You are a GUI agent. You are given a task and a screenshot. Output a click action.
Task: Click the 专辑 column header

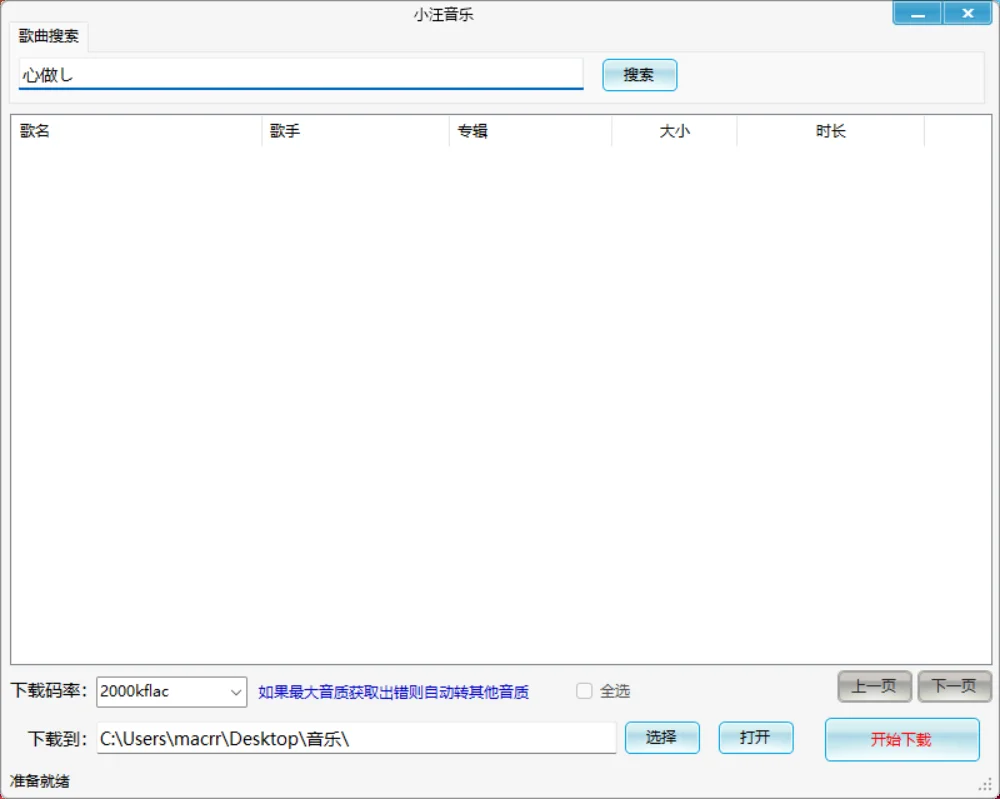pos(469,131)
